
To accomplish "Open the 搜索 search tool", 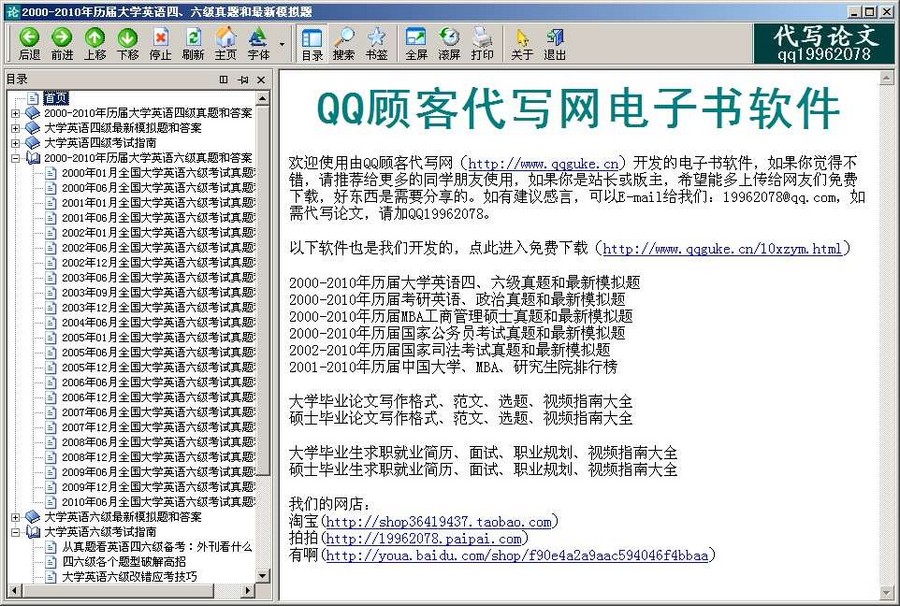I will (x=344, y=44).
